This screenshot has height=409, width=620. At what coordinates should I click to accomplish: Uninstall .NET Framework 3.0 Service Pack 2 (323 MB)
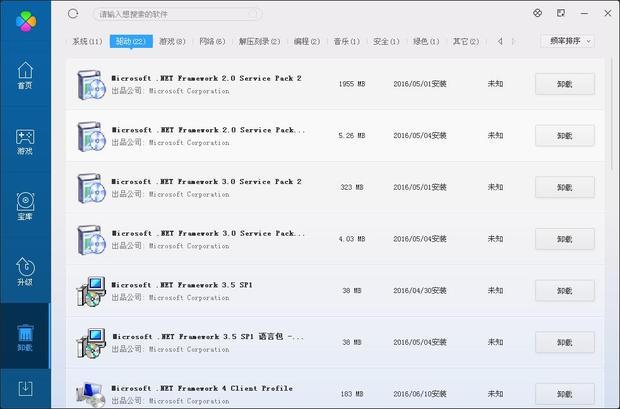[x=565, y=187]
